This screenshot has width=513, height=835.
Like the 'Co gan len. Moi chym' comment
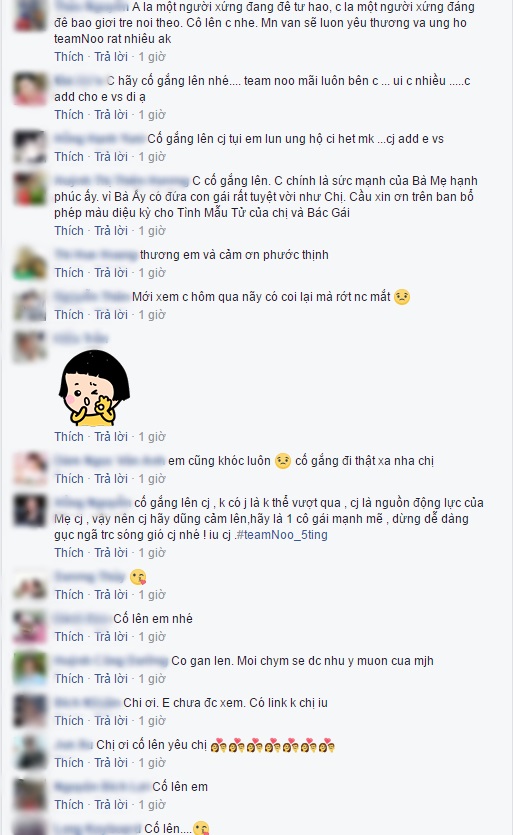69,678
